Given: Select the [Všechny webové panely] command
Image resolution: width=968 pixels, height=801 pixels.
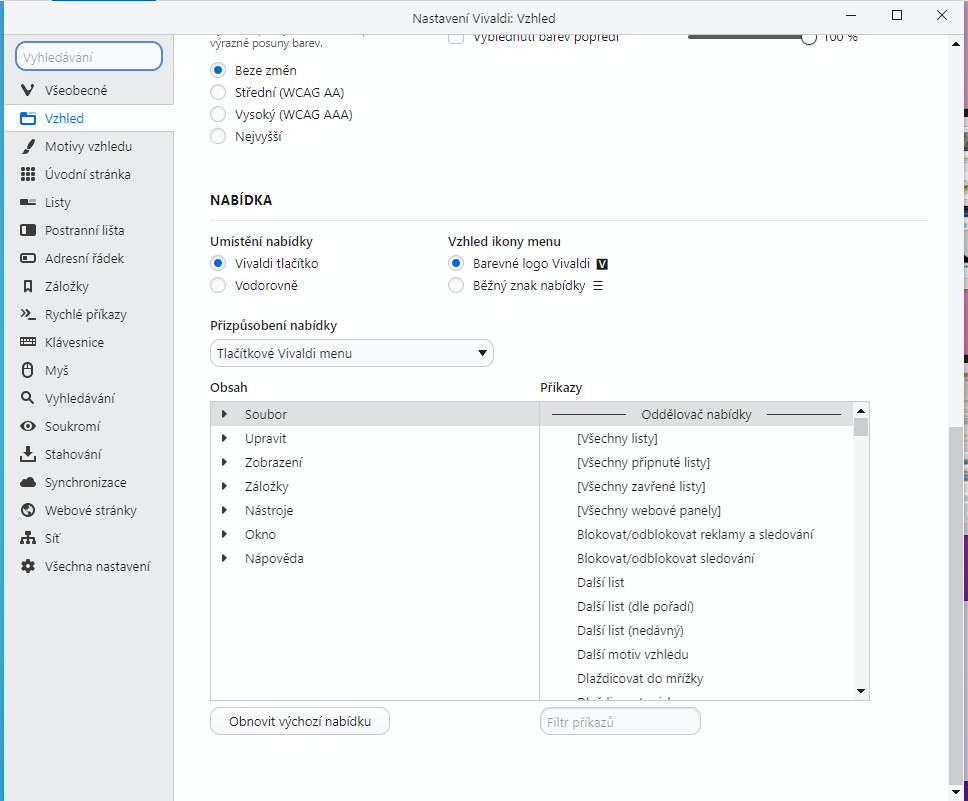Looking at the screenshot, I should (696, 510).
